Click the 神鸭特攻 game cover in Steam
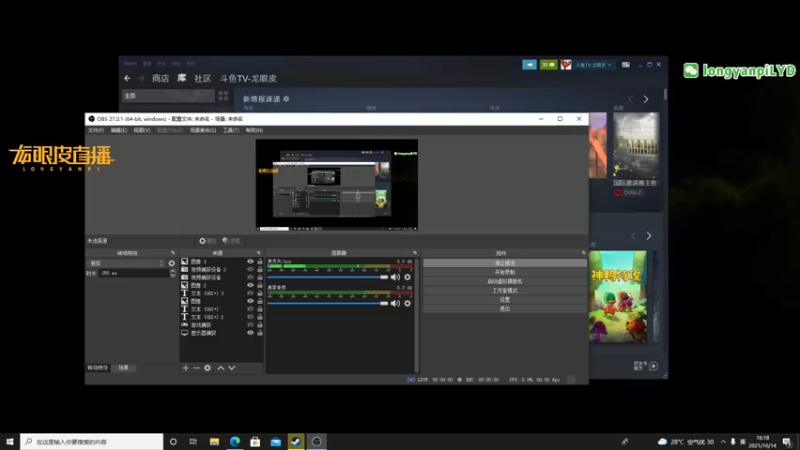Screen dimensions: 800x450 click(618, 296)
